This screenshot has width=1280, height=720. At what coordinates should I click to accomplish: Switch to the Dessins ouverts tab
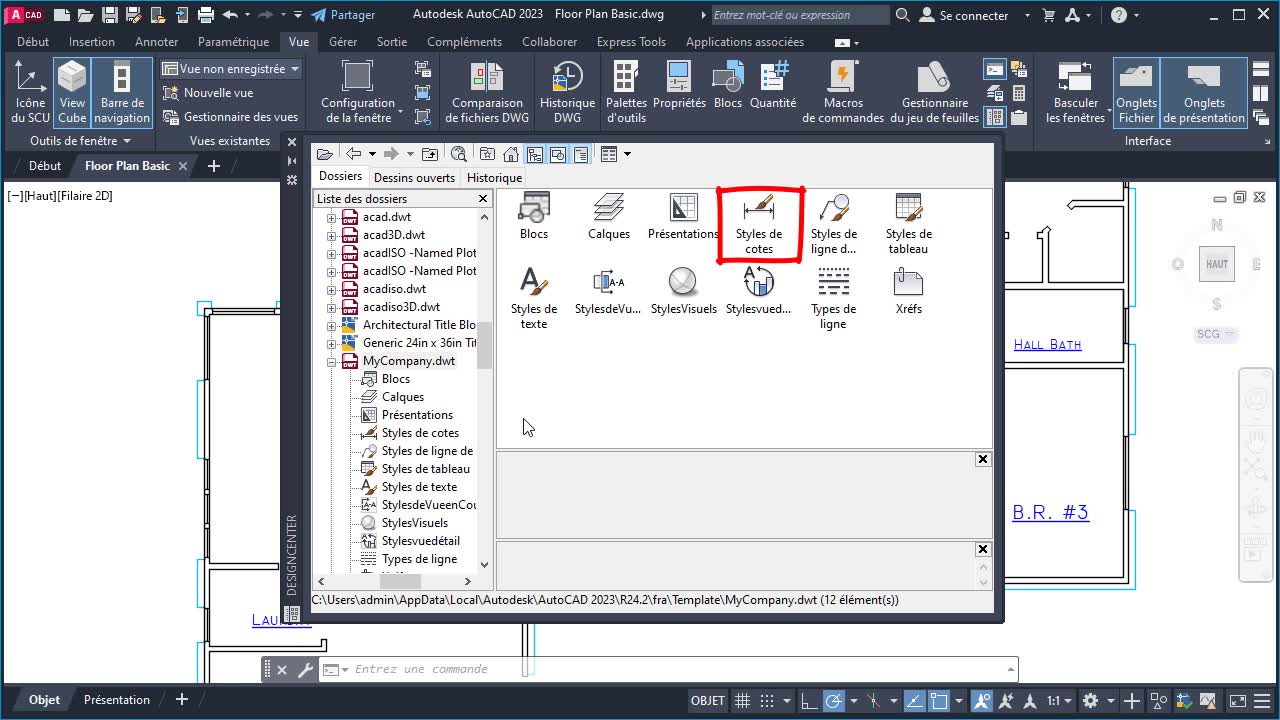click(x=414, y=178)
